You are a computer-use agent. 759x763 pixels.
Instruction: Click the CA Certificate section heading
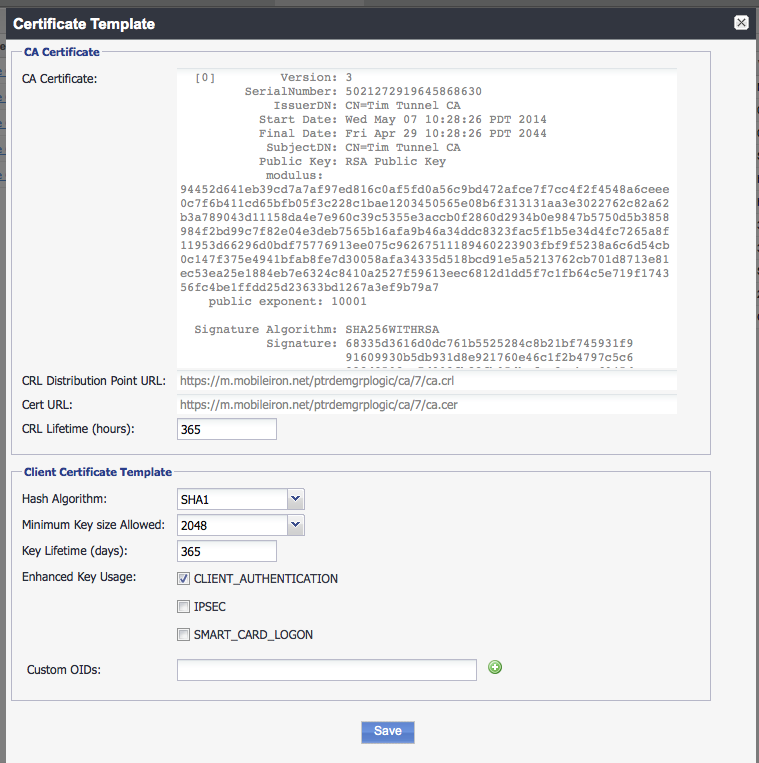pyautogui.click(x=61, y=52)
